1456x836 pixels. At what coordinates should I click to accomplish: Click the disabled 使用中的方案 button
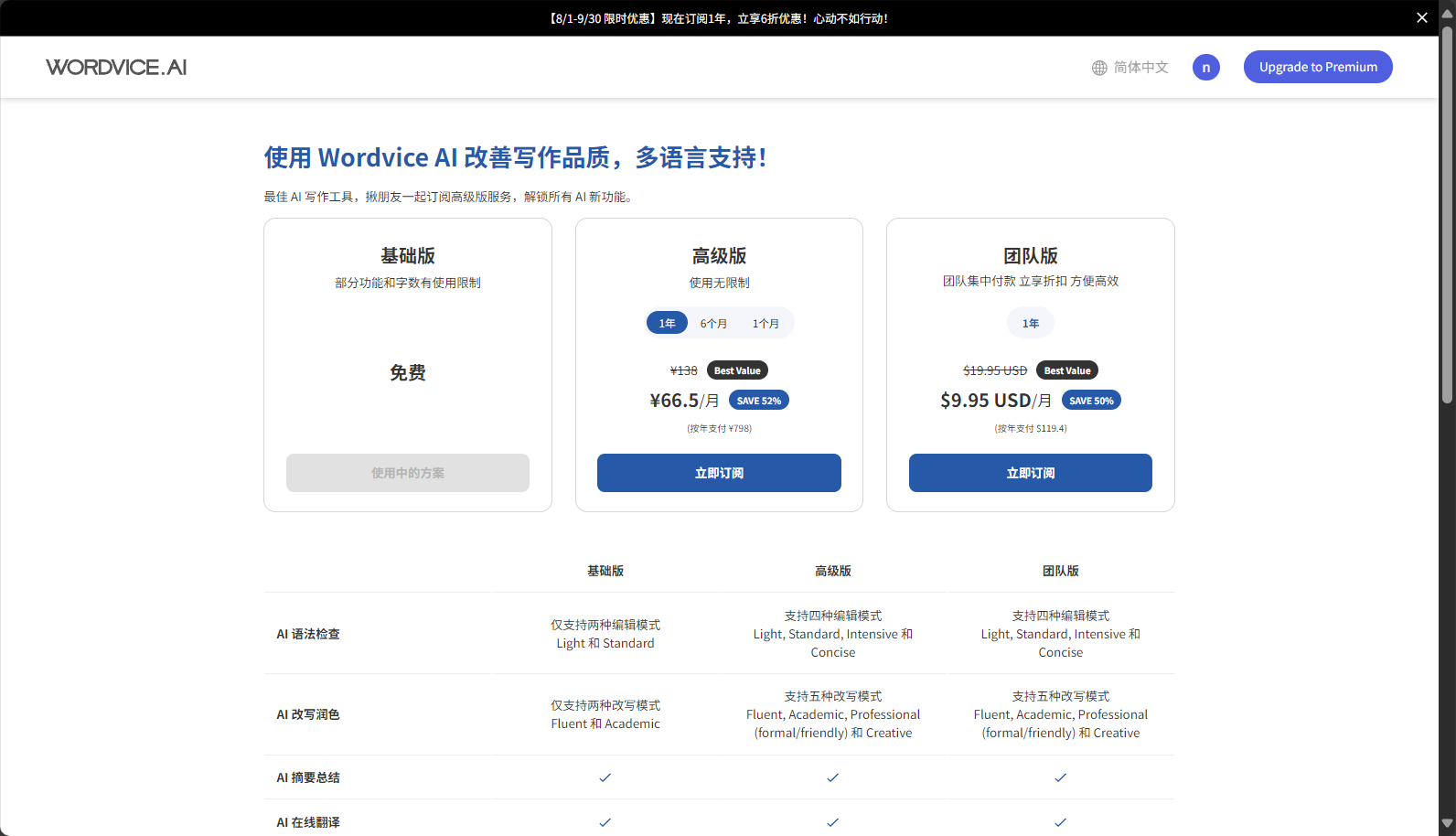(x=408, y=473)
